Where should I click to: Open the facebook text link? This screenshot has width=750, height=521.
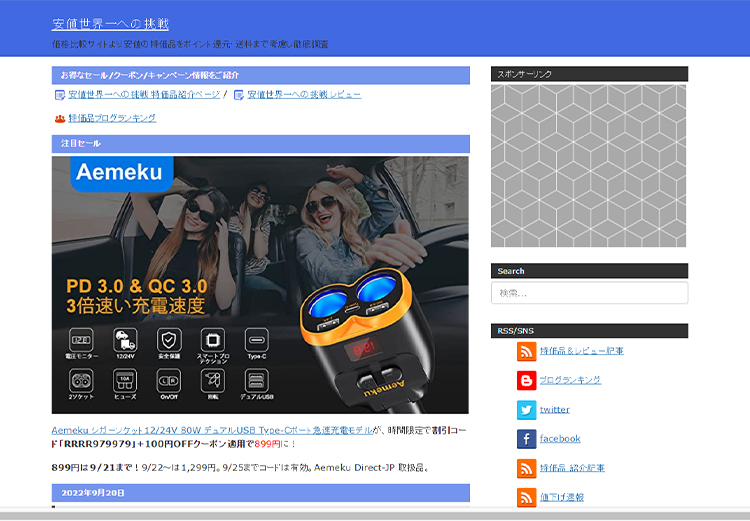click(559, 439)
